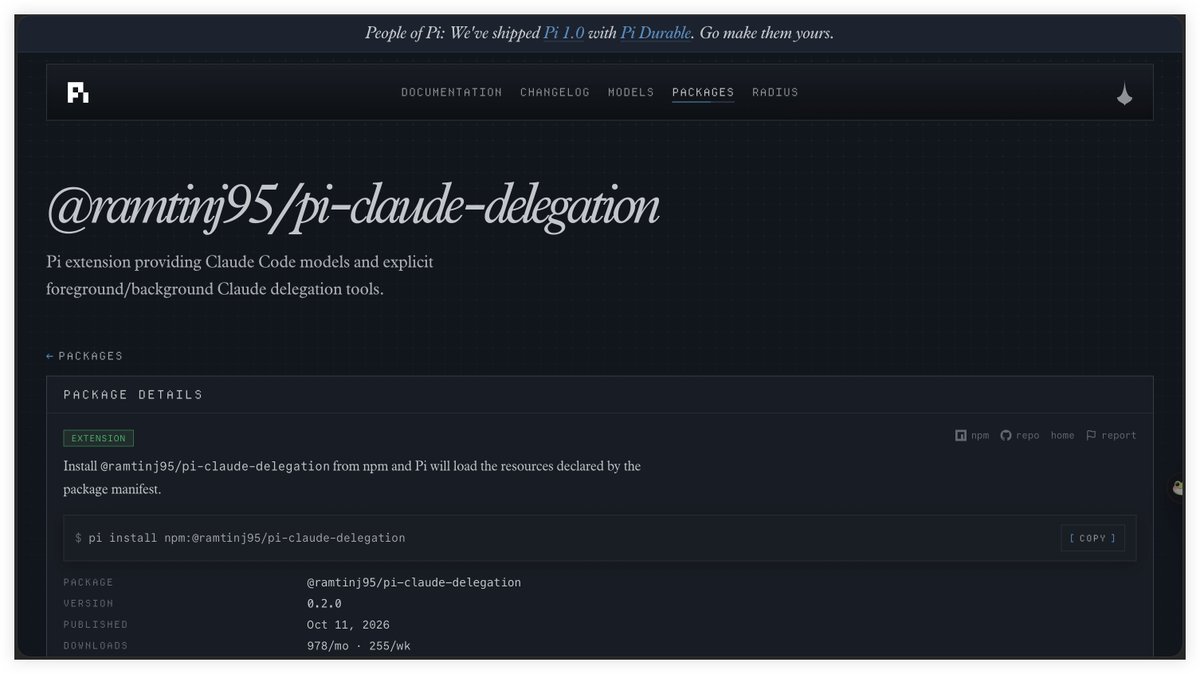Click the rocket-shaped icon at the navbar's right end
Viewport: 1200px width, 674px height.
1124,93
